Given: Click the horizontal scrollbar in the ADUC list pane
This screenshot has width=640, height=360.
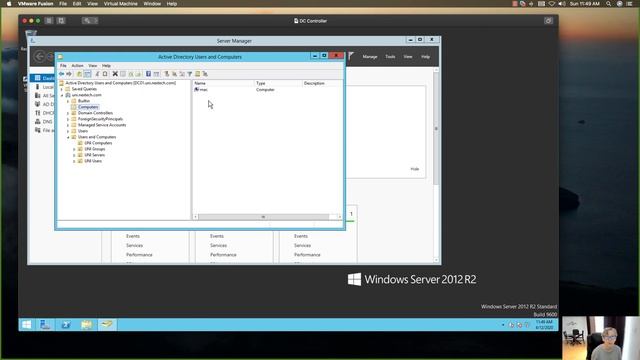Looking at the screenshot, I should pyautogui.click(x=263, y=217).
